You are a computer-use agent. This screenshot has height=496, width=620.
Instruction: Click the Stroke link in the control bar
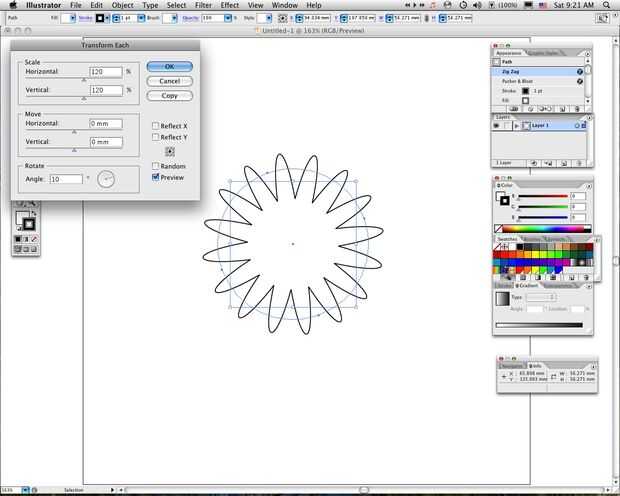[x=85, y=18]
